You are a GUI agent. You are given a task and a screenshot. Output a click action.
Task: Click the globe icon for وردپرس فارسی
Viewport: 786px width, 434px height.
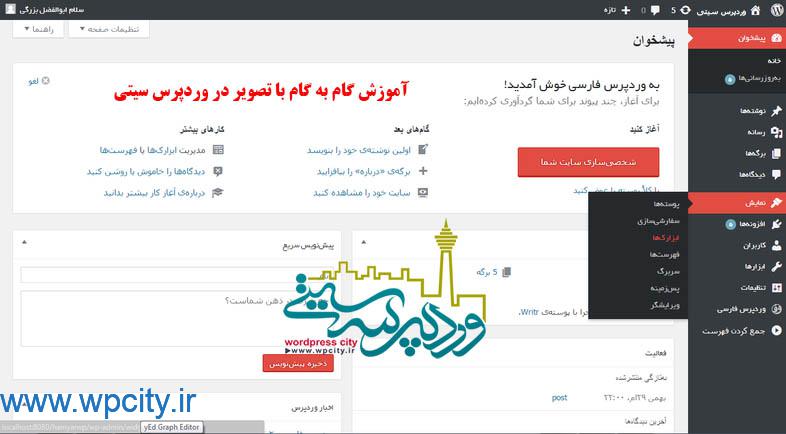point(776,309)
